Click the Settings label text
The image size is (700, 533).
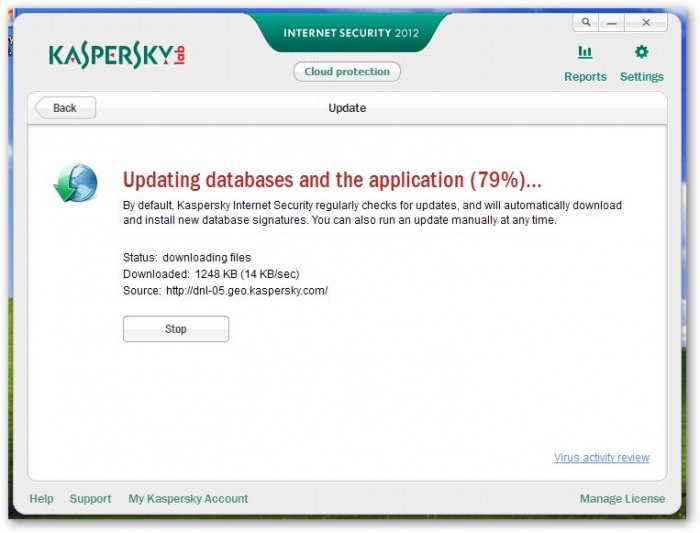pyautogui.click(x=642, y=77)
